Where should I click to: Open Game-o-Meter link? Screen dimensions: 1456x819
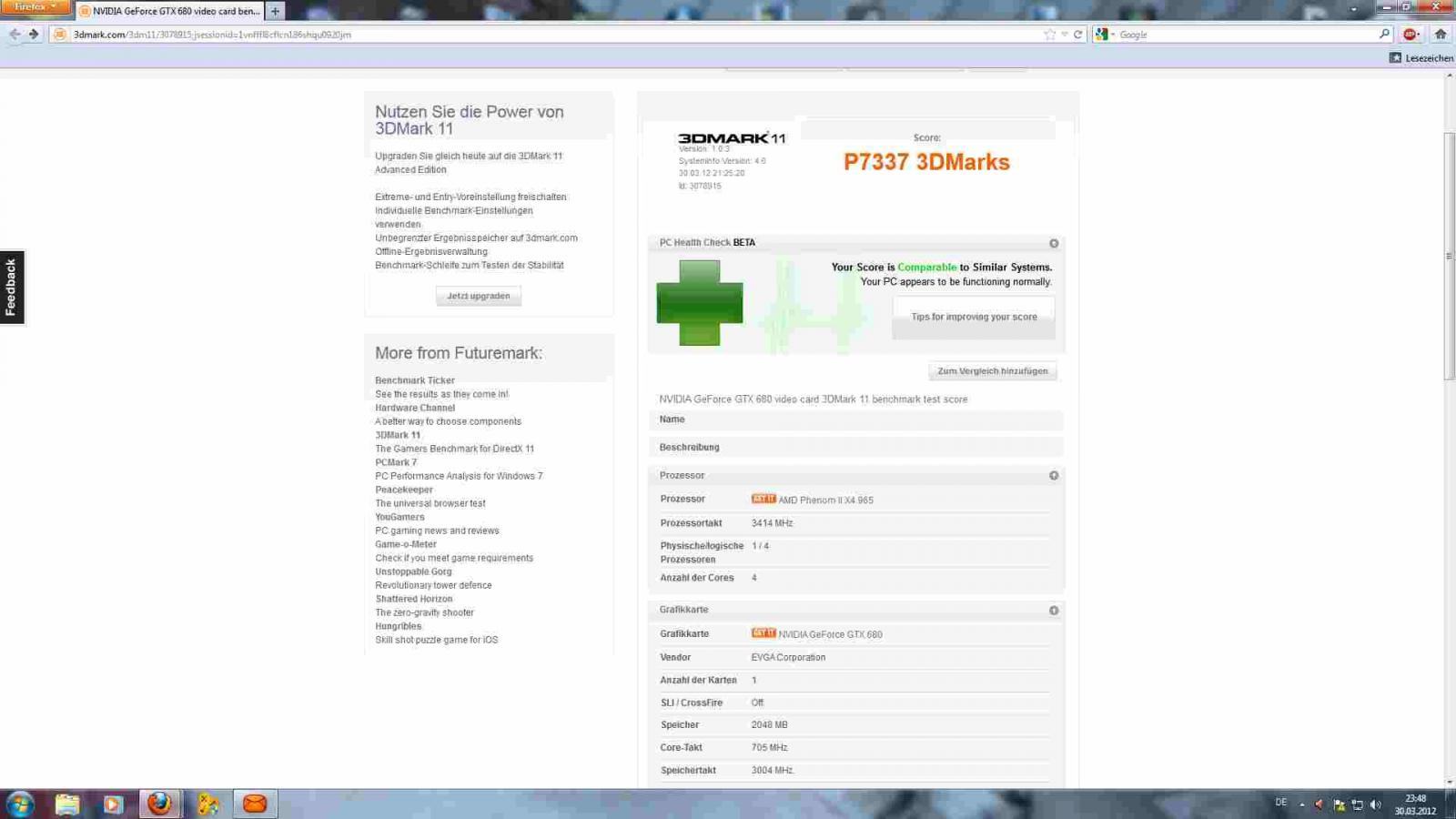(x=406, y=544)
